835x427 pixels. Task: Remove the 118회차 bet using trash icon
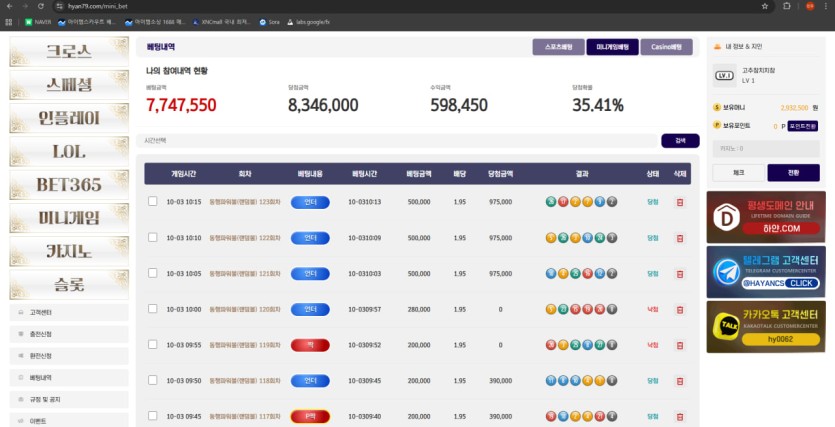click(x=680, y=381)
